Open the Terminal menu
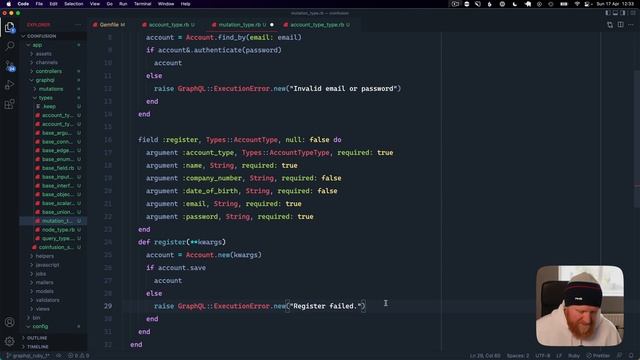Viewport: 640px width, 360px height. coord(142,4)
